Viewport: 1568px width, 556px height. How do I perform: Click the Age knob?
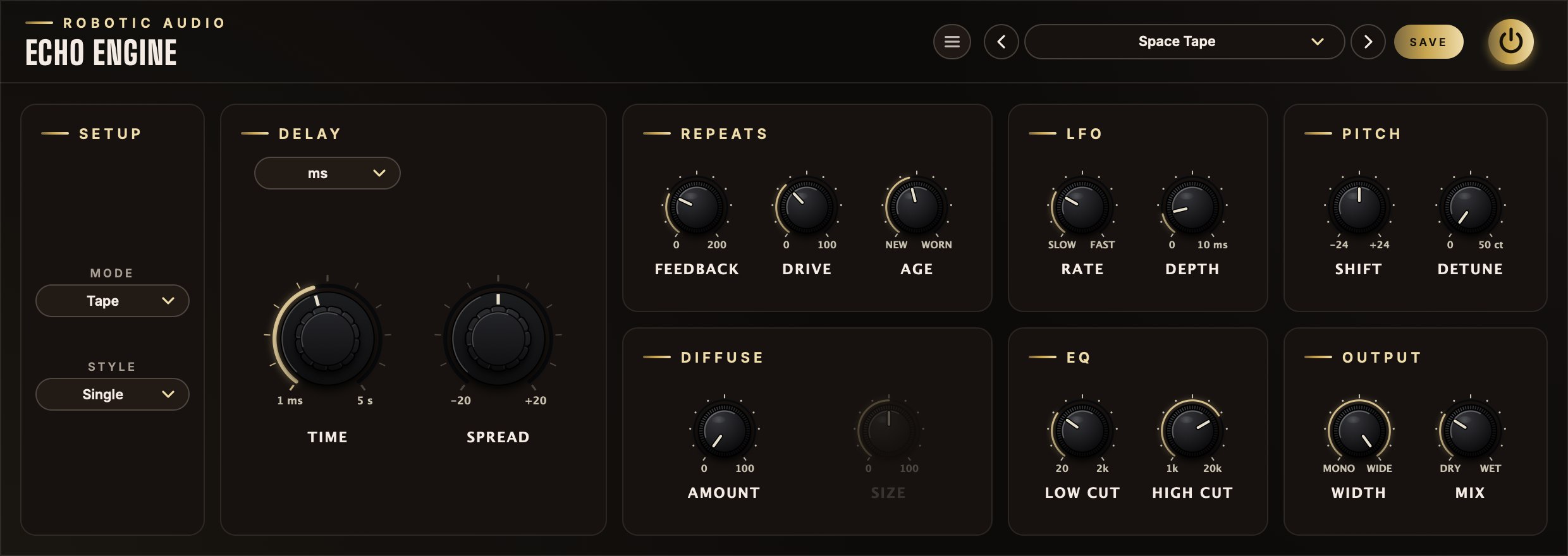pos(917,206)
